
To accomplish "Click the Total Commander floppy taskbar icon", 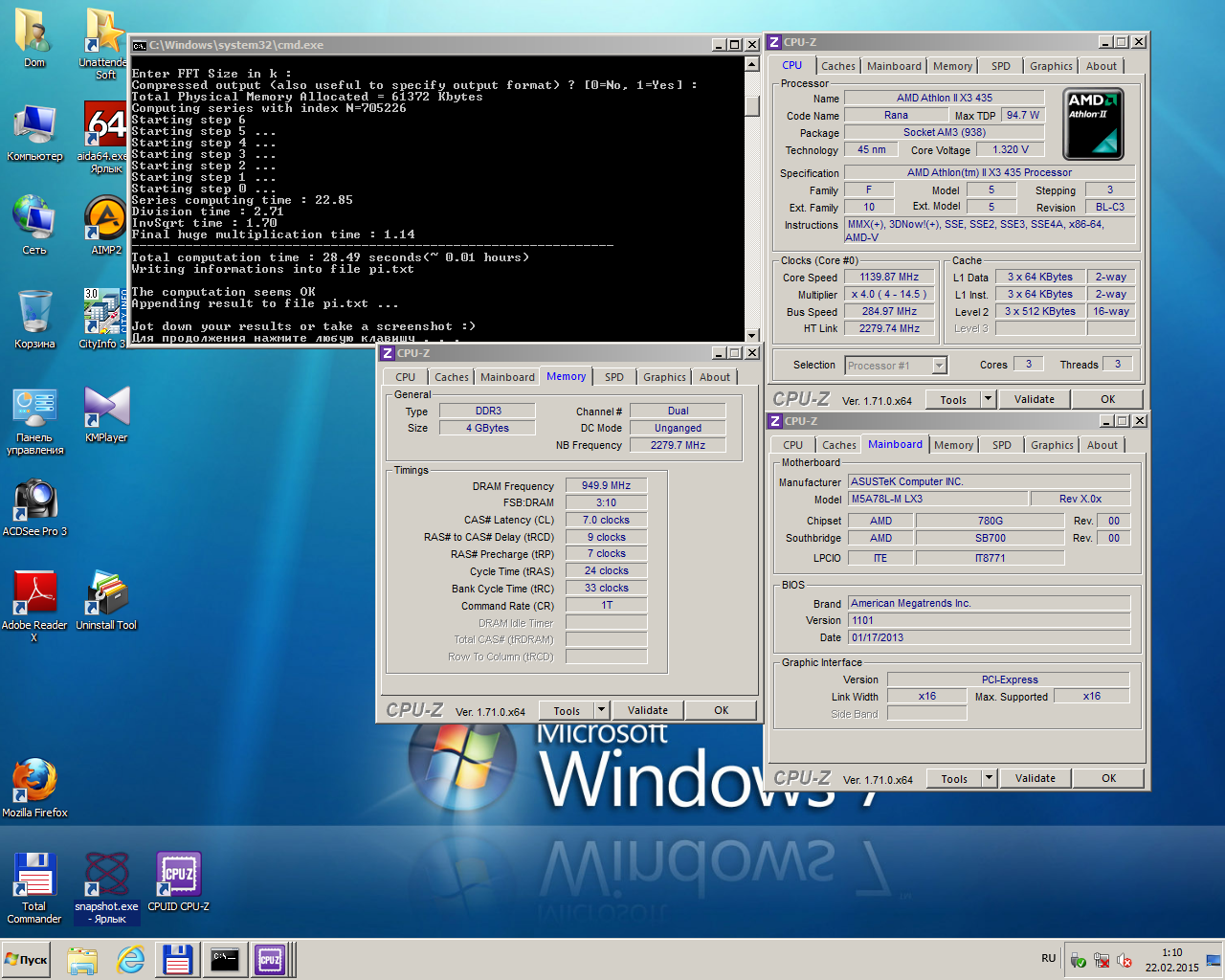I will (178, 960).
